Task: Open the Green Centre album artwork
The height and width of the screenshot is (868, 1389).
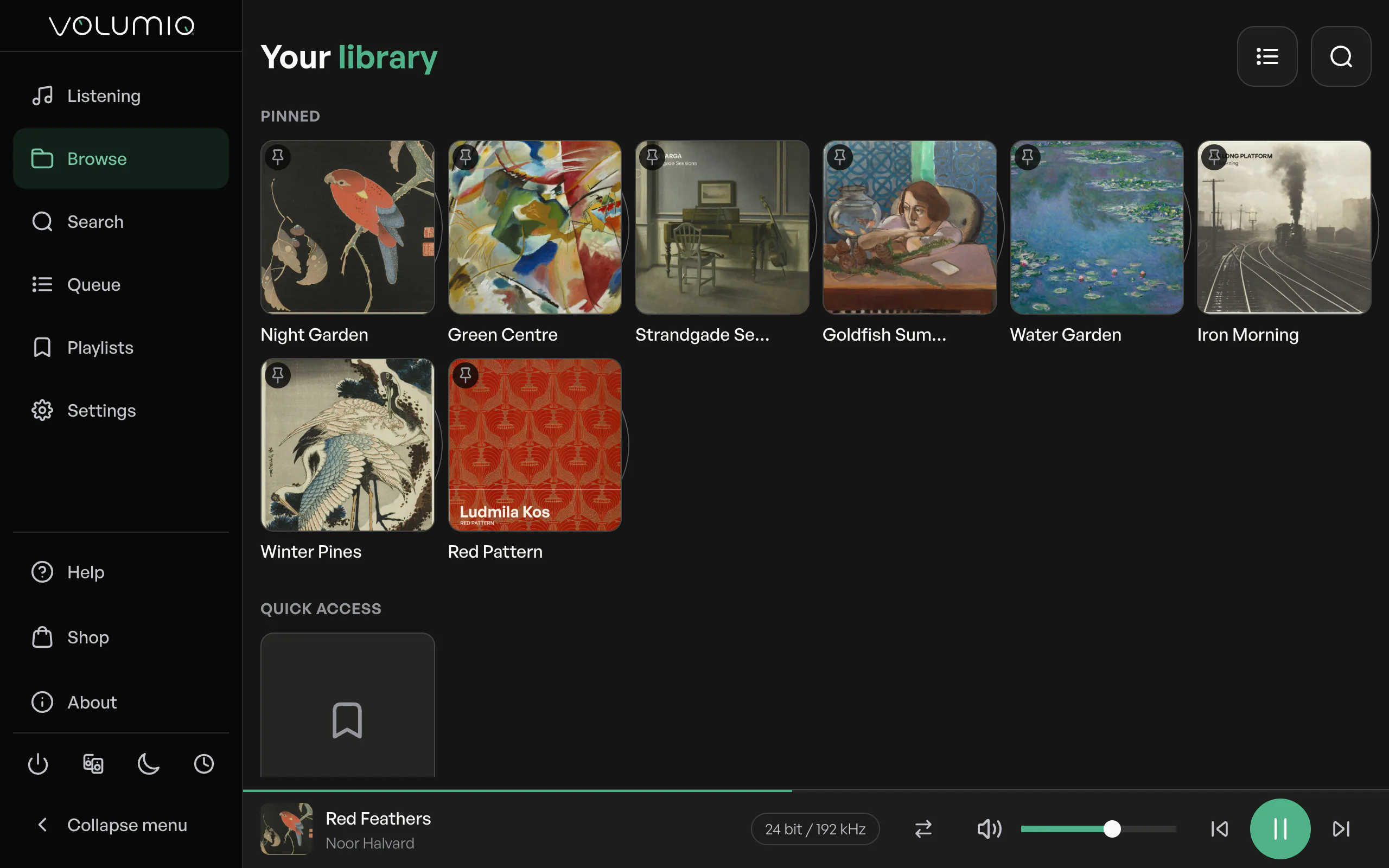Action: click(534, 227)
